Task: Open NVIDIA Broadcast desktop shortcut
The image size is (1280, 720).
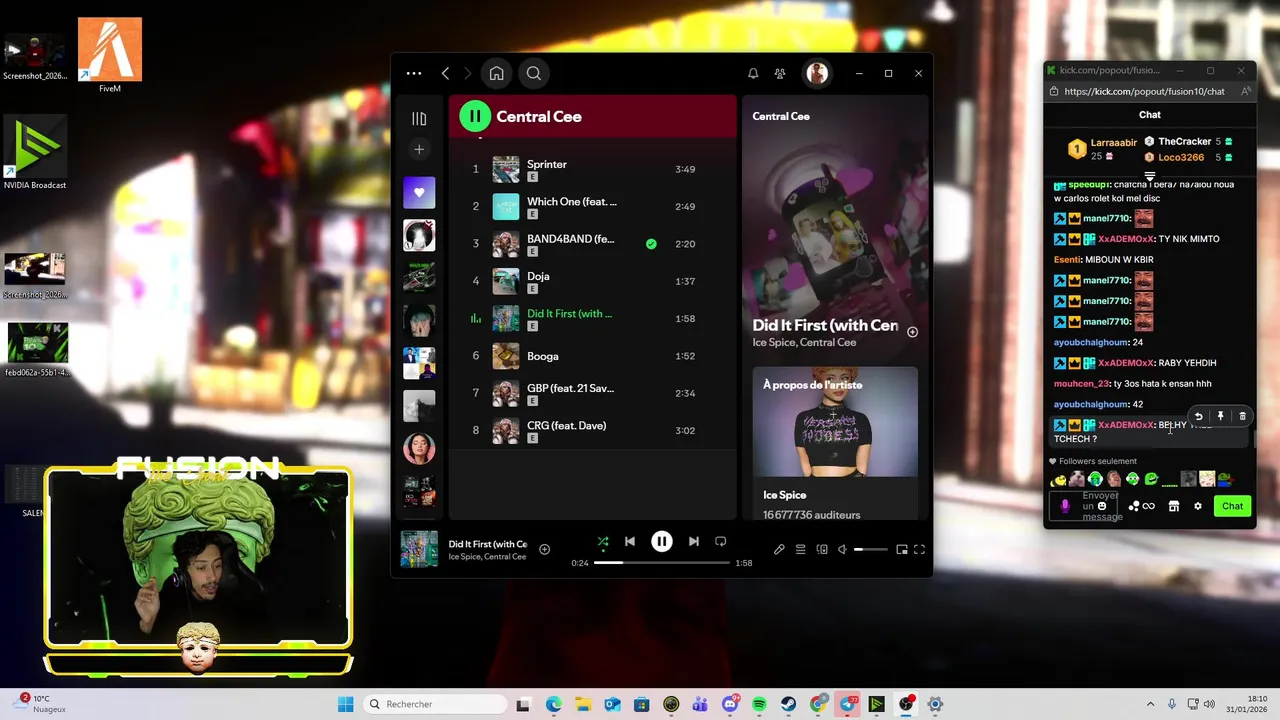Action: coord(35,153)
